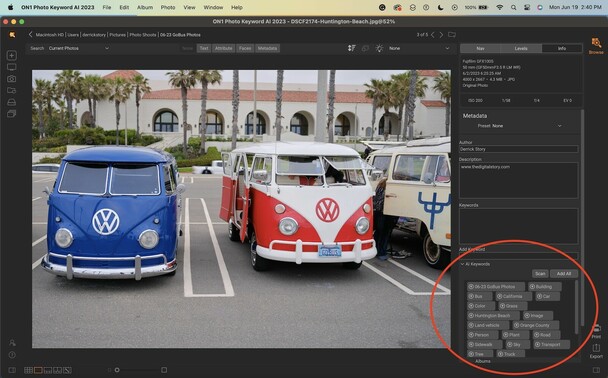This screenshot has height=378, width=608.
Task: Click the ON1 logo icon at top left
Action: (x=12, y=35)
